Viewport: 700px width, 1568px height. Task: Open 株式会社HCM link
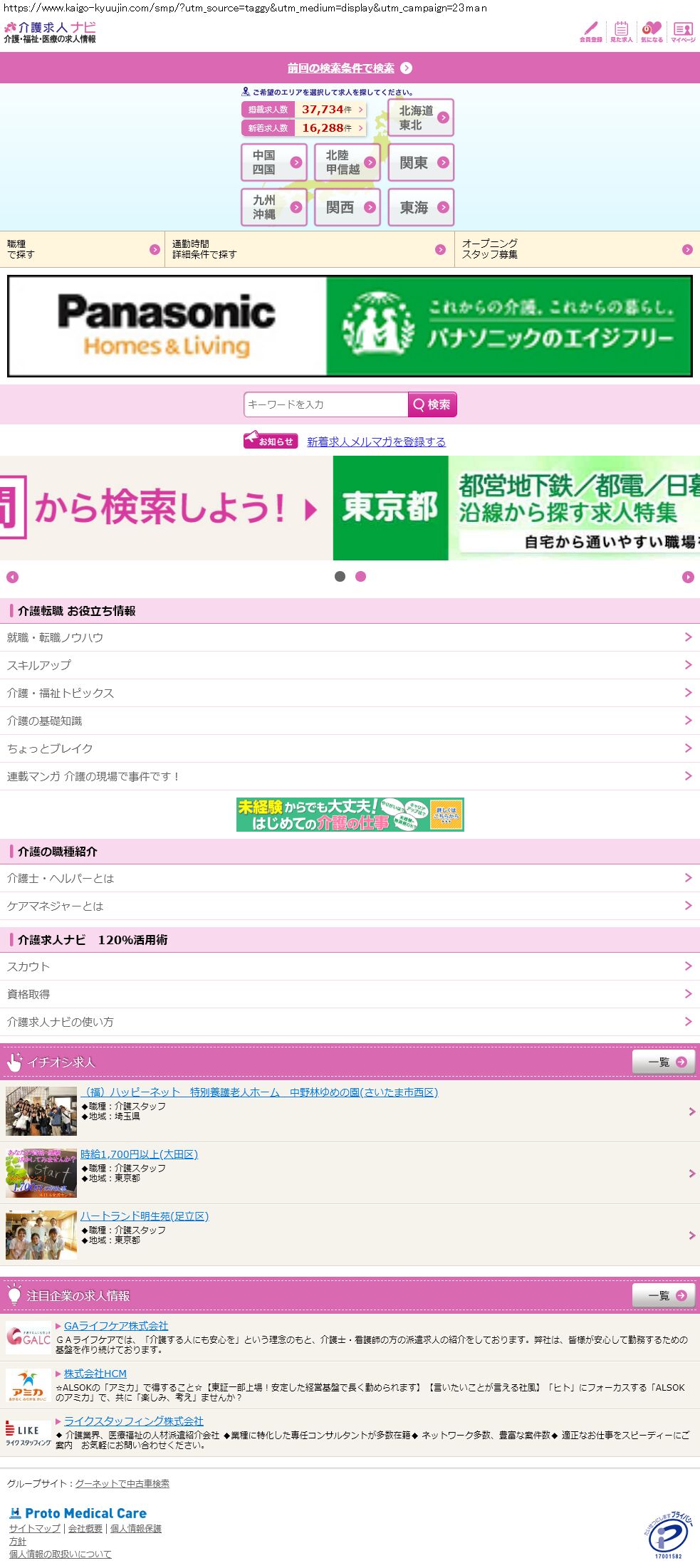pyautogui.click(x=95, y=1374)
